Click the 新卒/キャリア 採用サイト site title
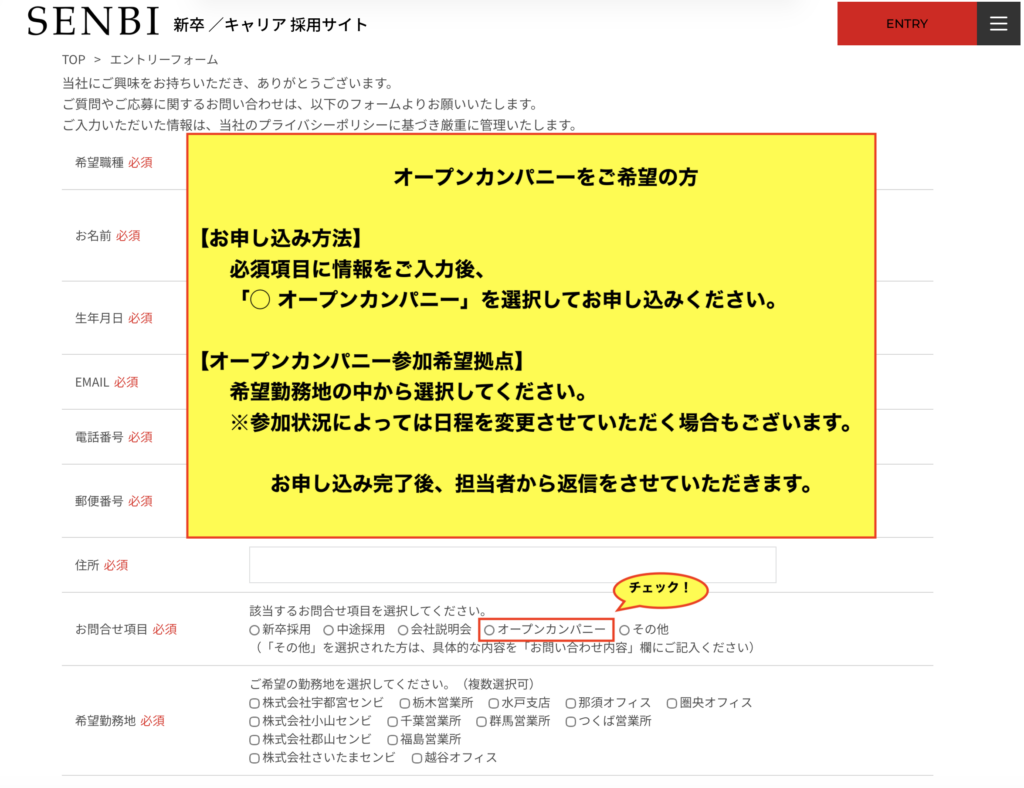This screenshot has height=788, width=1024. [270, 25]
